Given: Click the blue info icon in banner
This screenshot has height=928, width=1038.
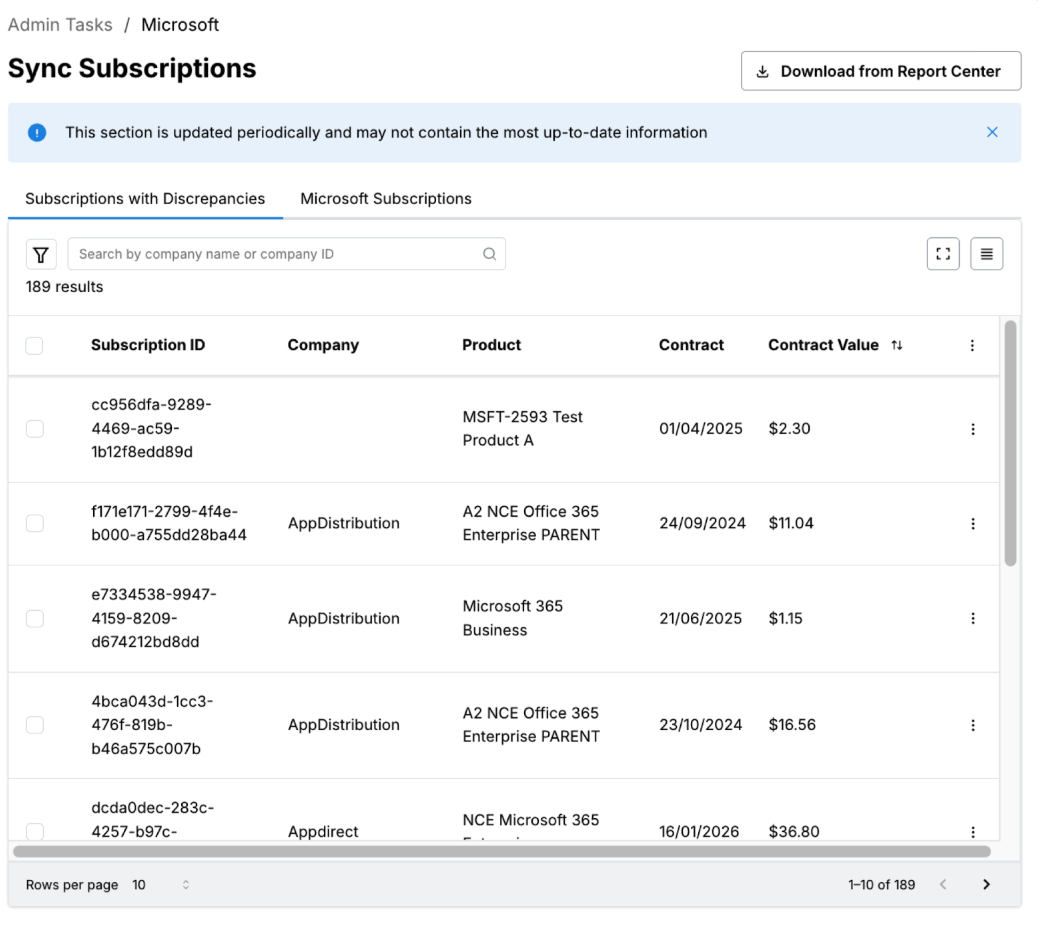Looking at the screenshot, I should point(37,133).
